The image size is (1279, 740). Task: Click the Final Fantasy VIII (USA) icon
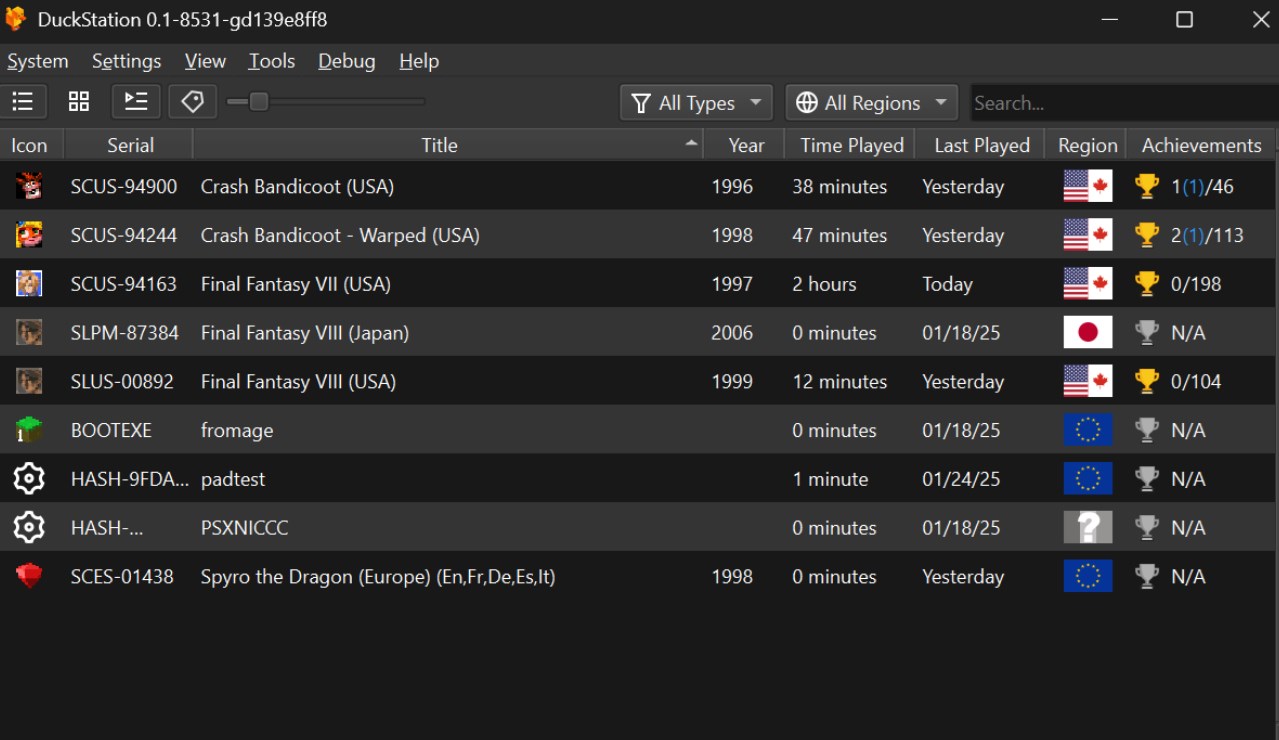(29, 381)
